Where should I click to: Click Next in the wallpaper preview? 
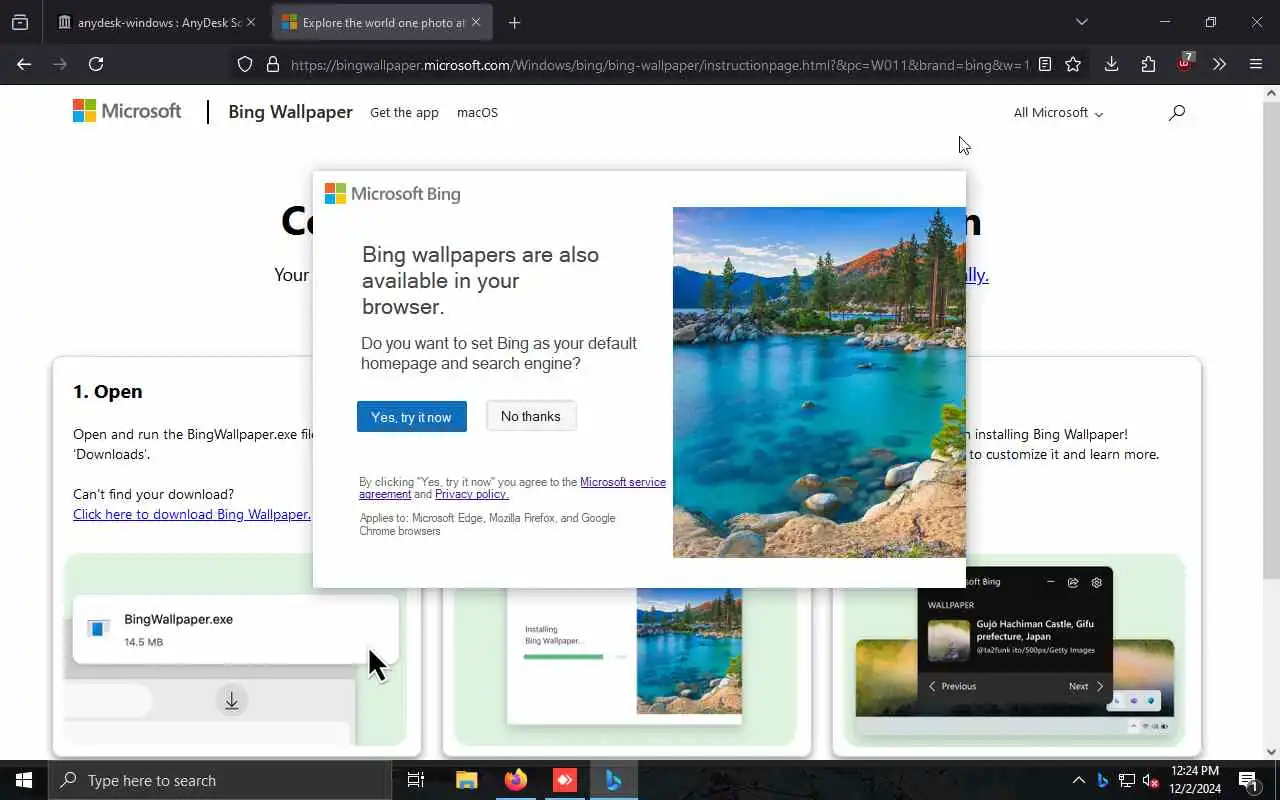[x=1086, y=686]
